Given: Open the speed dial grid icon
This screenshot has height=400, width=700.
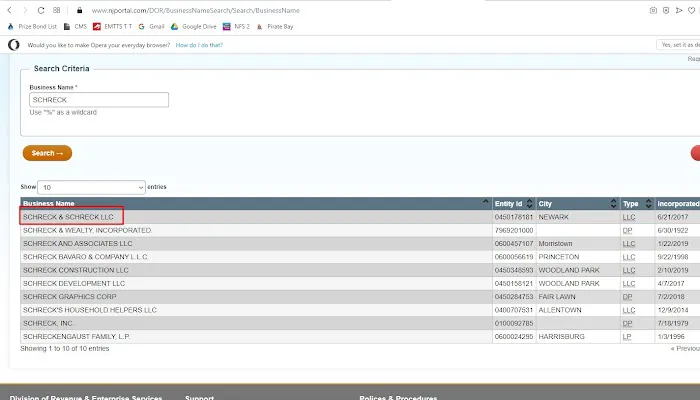Looking at the screenshot, I should pyautogui.click(x=56, y=10).
